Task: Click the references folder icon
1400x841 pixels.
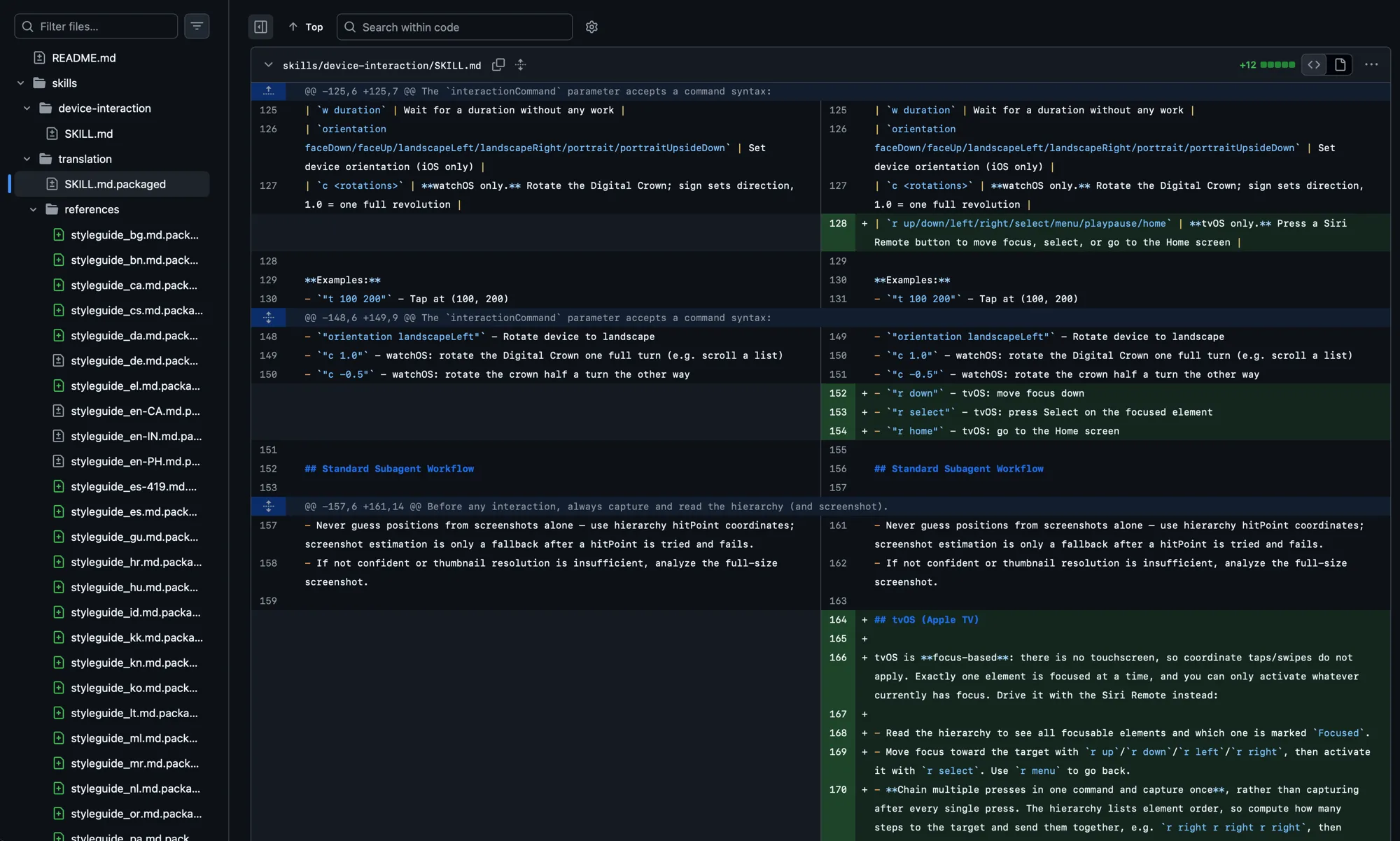Action: tap(52, 209)
